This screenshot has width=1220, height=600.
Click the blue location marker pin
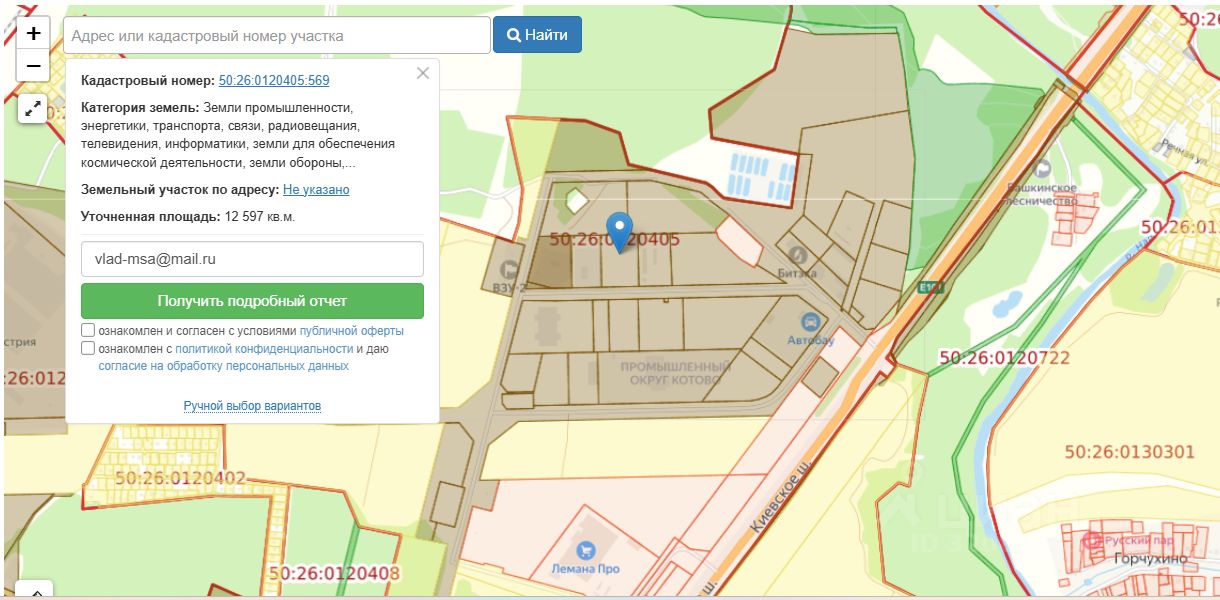(x=620, y=231)
